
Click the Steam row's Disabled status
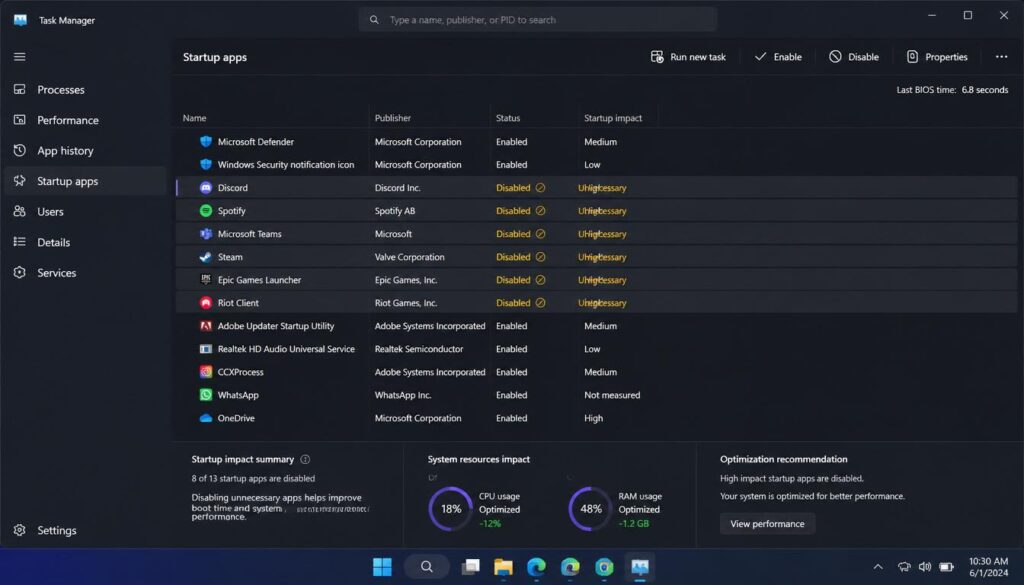pos(513,257)
